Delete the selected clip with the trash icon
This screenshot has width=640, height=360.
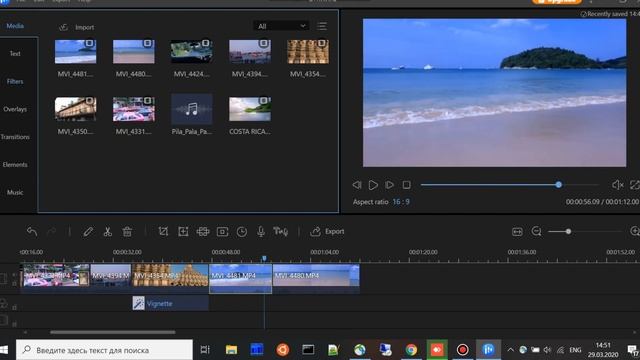point(127,232)
